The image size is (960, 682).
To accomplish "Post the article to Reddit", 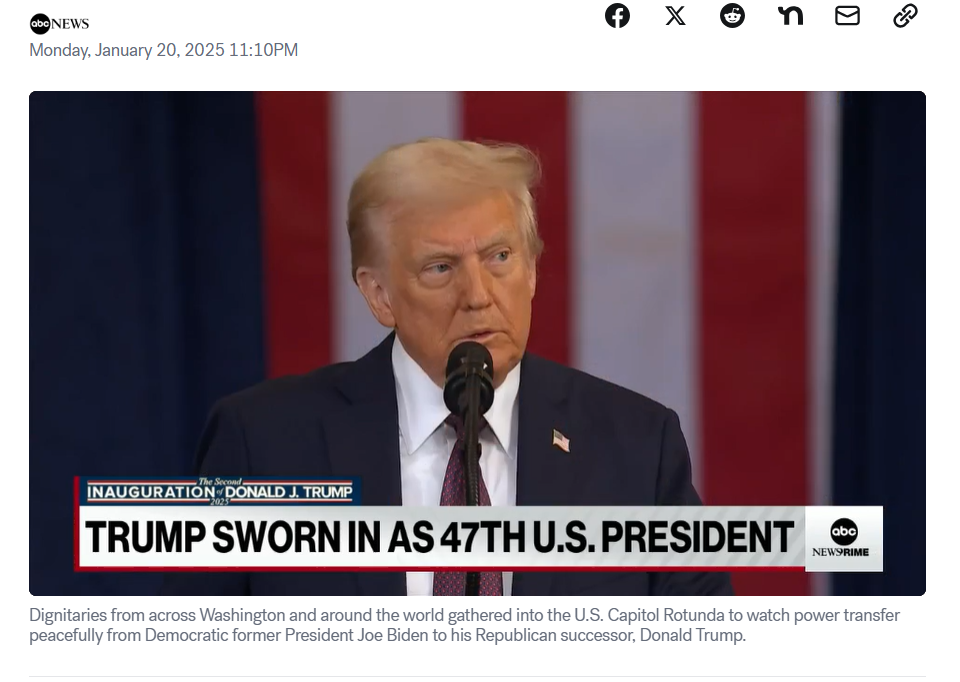I will coord(732,15).
